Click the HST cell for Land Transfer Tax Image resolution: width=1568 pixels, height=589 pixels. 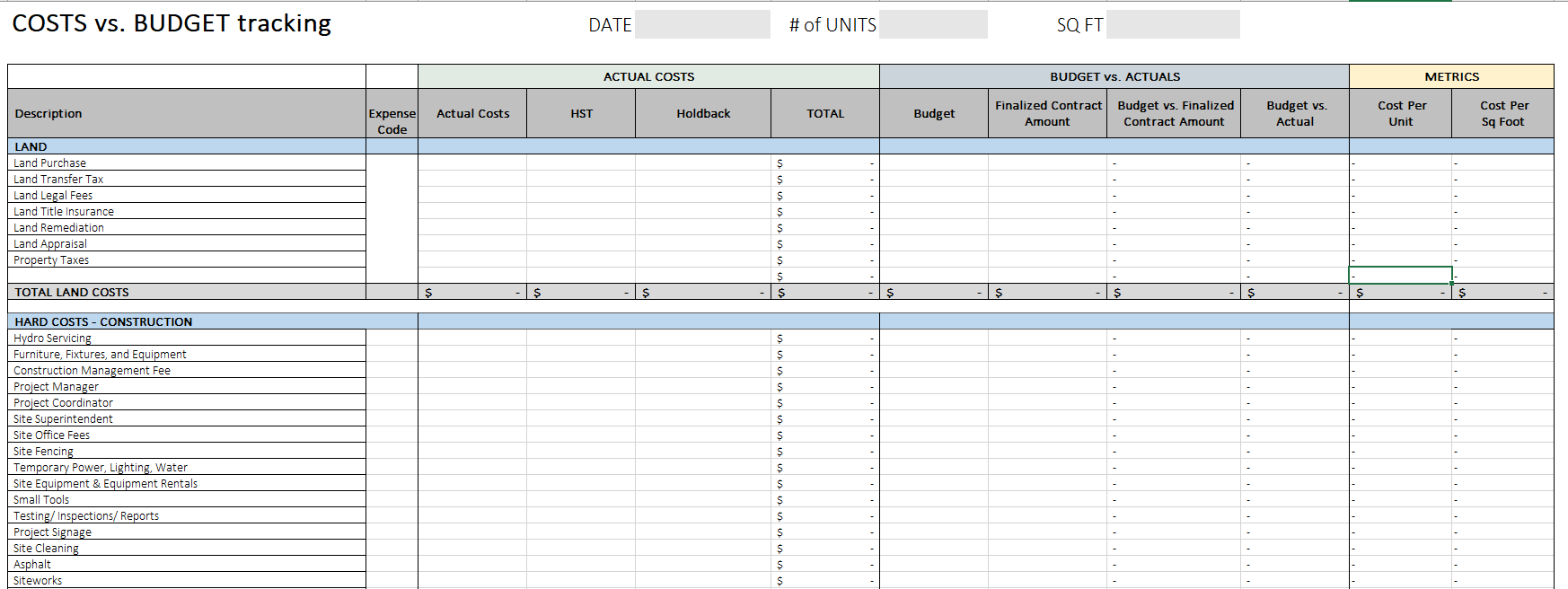(x=581, y=179)
